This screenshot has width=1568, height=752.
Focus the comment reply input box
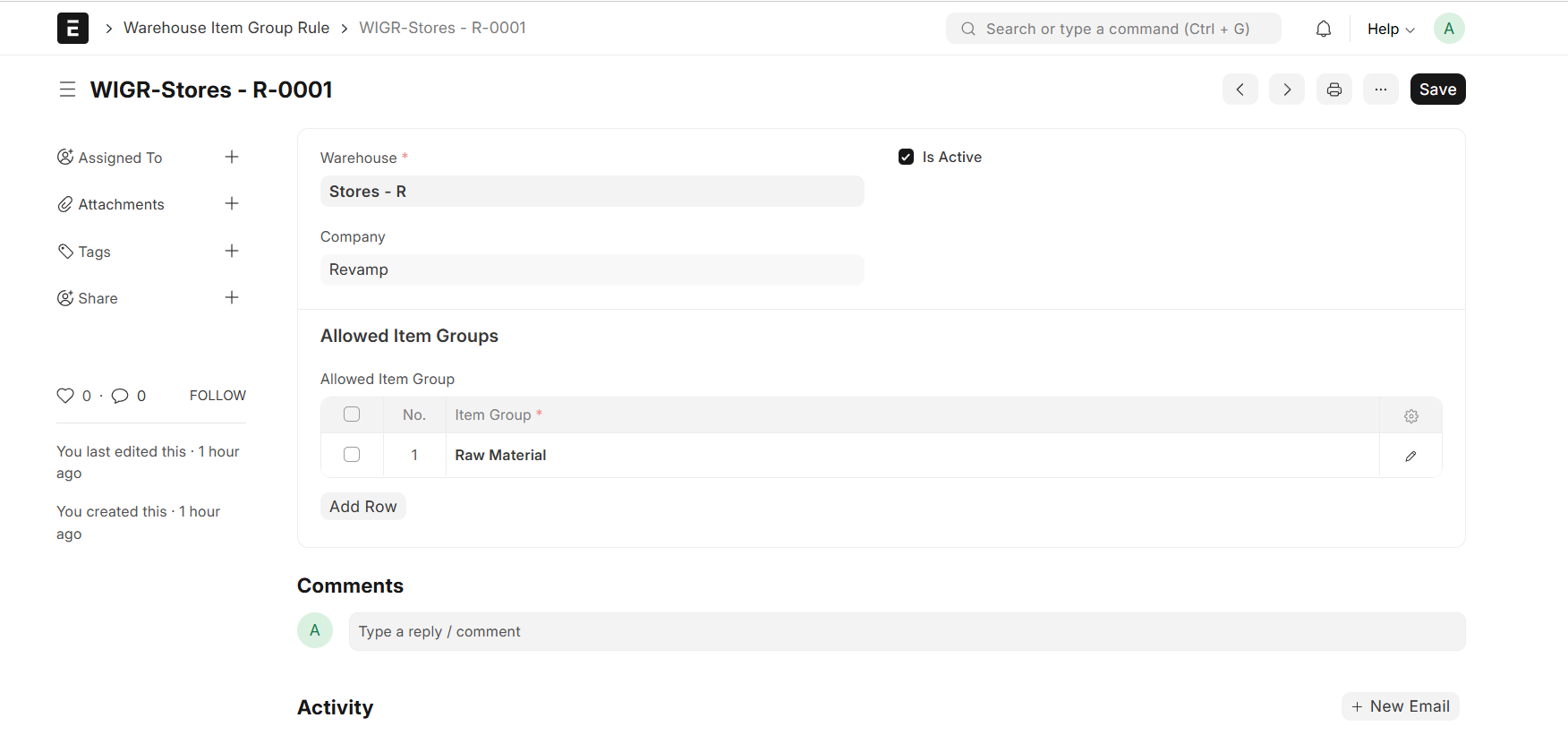point(906,632)
